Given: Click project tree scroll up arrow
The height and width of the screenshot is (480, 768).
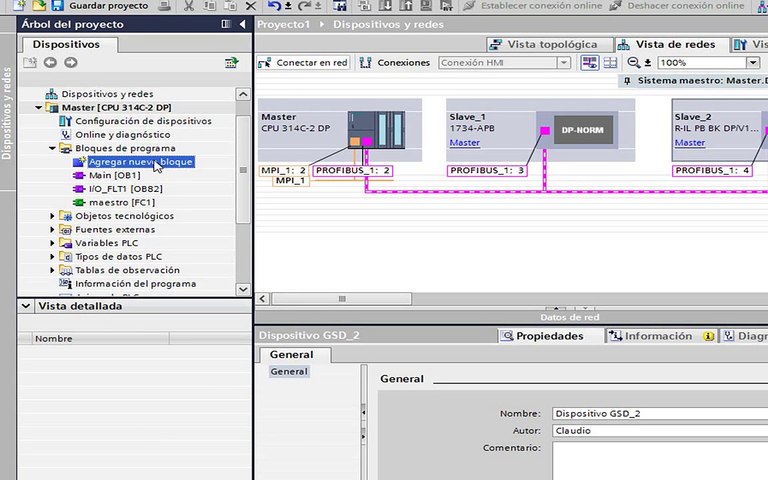Looking at the screenshot, I should tap(243, 94).
